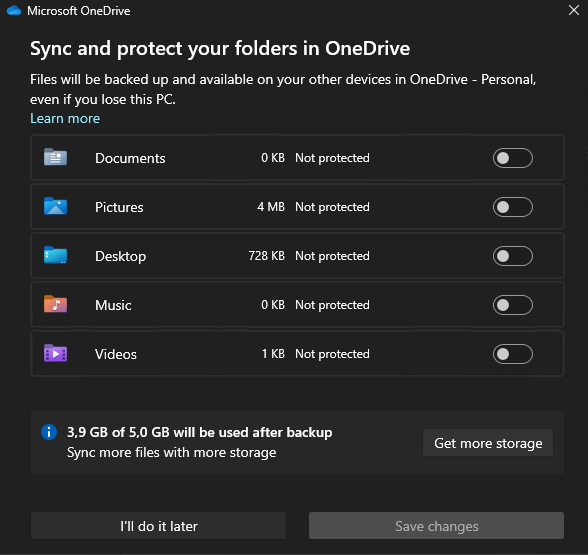
Task: Close the Microsoft OneDrive dialog
Action: 574,10
